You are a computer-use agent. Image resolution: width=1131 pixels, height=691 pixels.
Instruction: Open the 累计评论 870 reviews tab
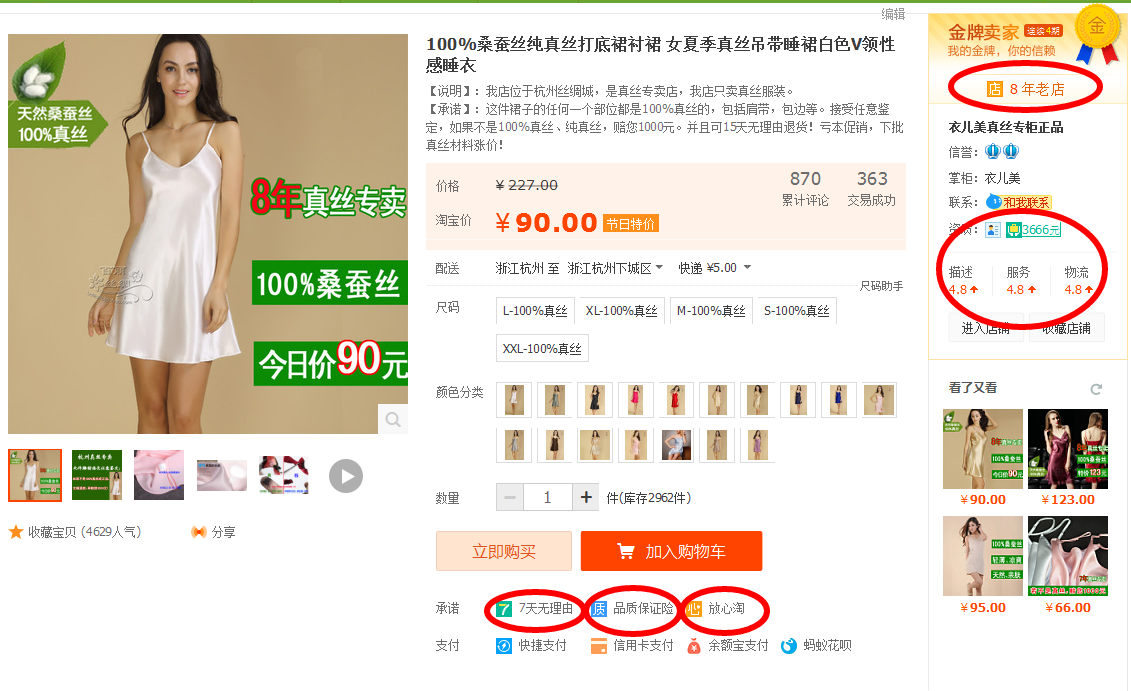tap(805, 188)
